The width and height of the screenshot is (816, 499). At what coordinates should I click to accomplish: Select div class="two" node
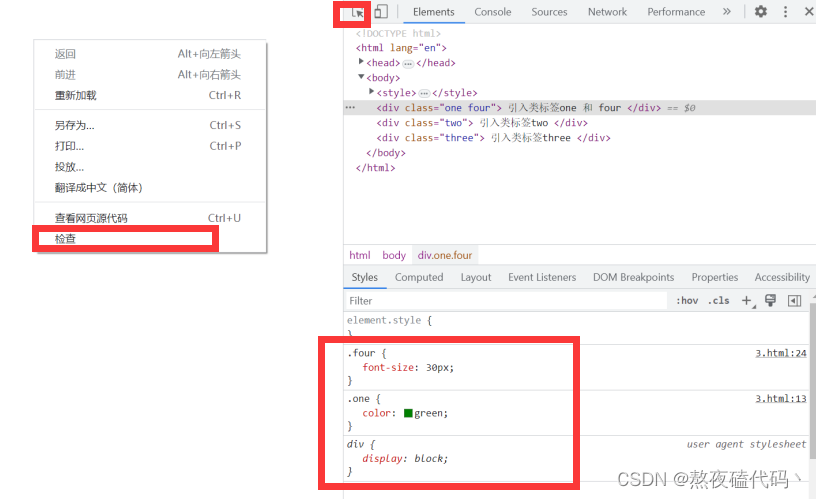[482, 123]
